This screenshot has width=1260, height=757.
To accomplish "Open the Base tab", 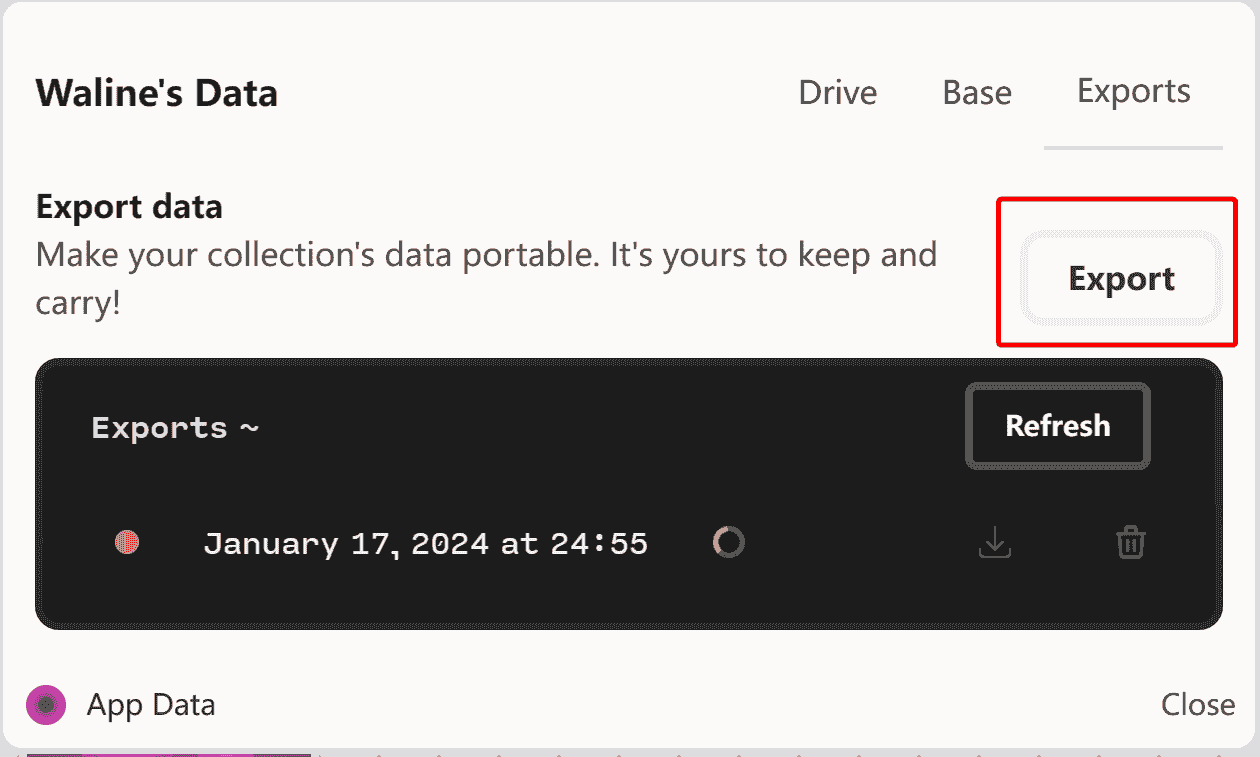I will point(977,93).
